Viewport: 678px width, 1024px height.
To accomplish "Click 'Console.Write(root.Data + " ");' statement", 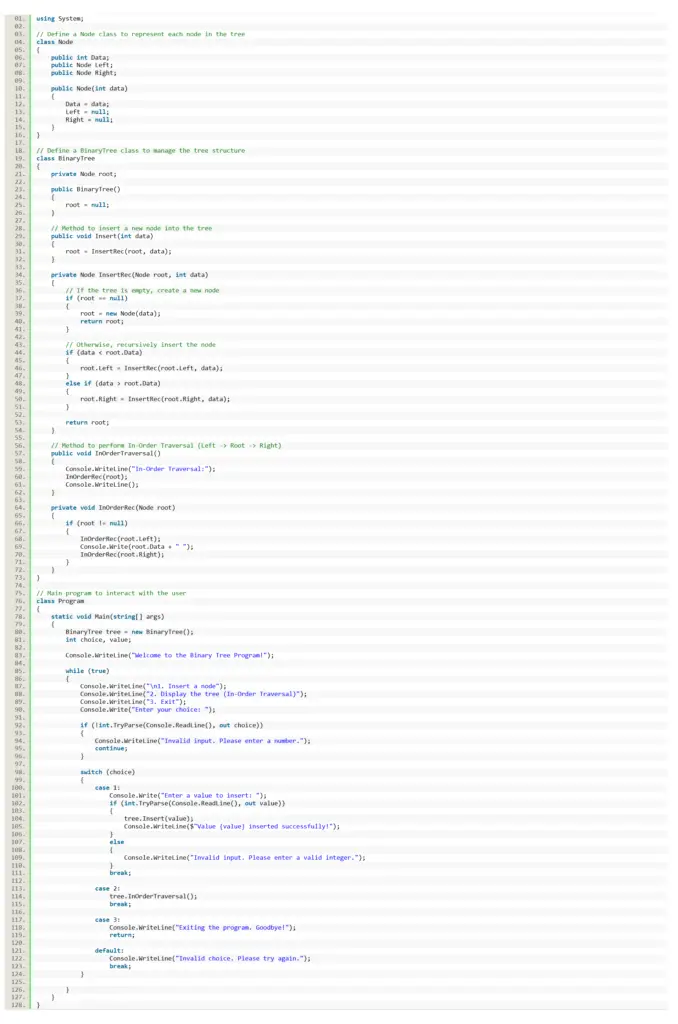I will point(137,547).
